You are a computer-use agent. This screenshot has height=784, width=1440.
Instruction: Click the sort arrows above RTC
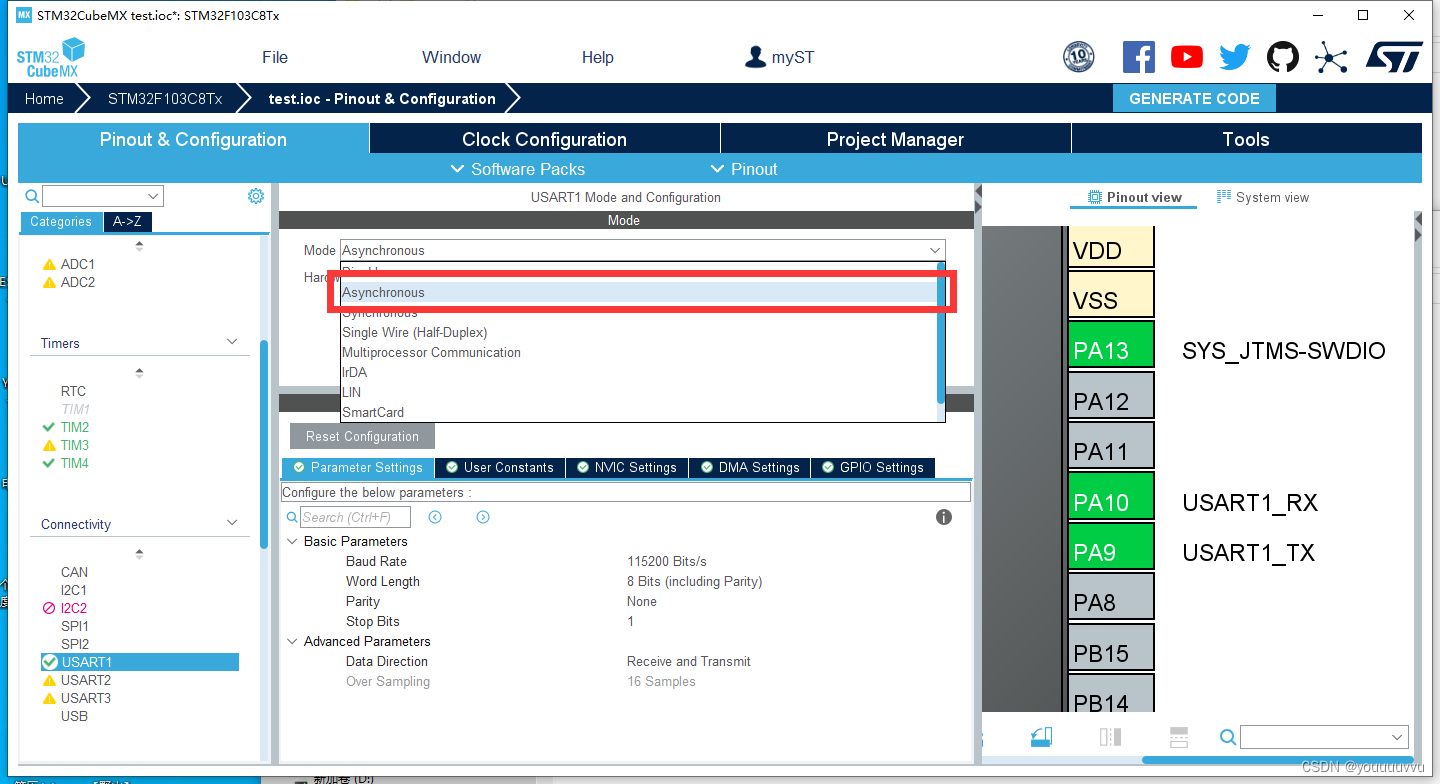coord(139,373)
